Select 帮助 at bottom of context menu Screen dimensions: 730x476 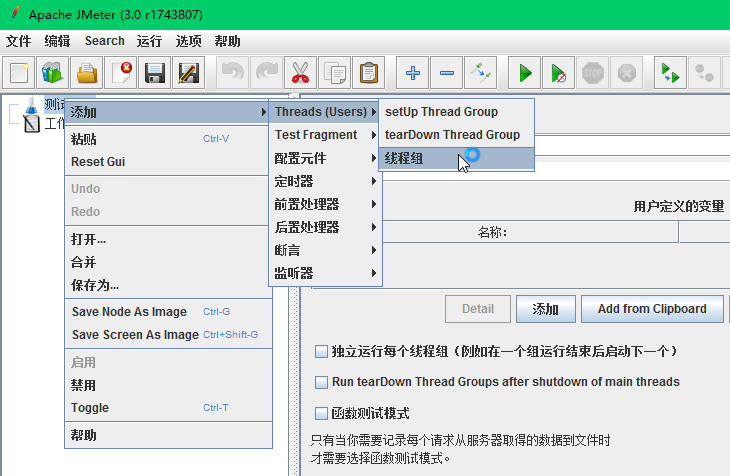168,435
